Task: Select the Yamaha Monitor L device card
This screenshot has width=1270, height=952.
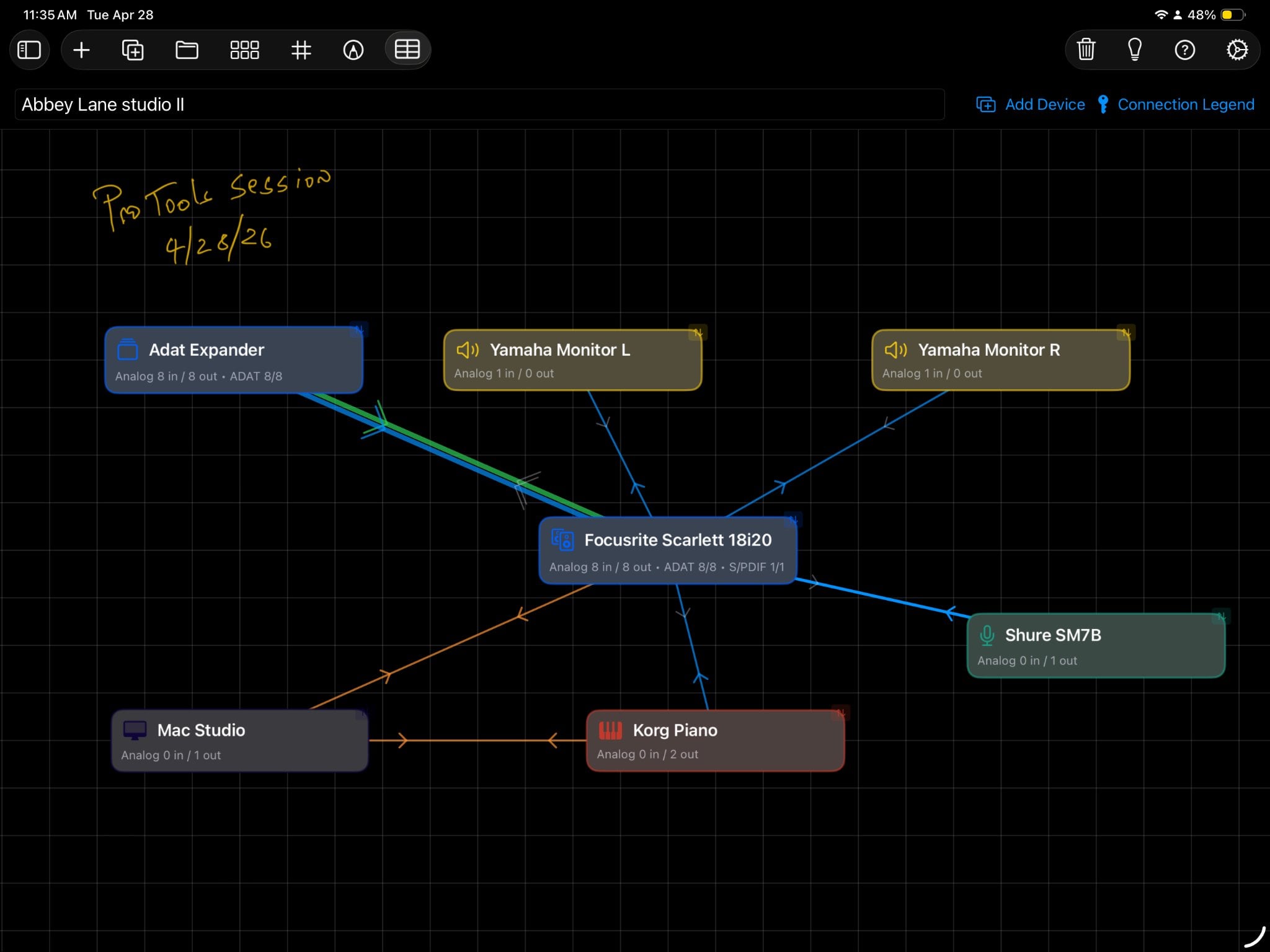Action: pyautogui.click(x=572, y=360)
